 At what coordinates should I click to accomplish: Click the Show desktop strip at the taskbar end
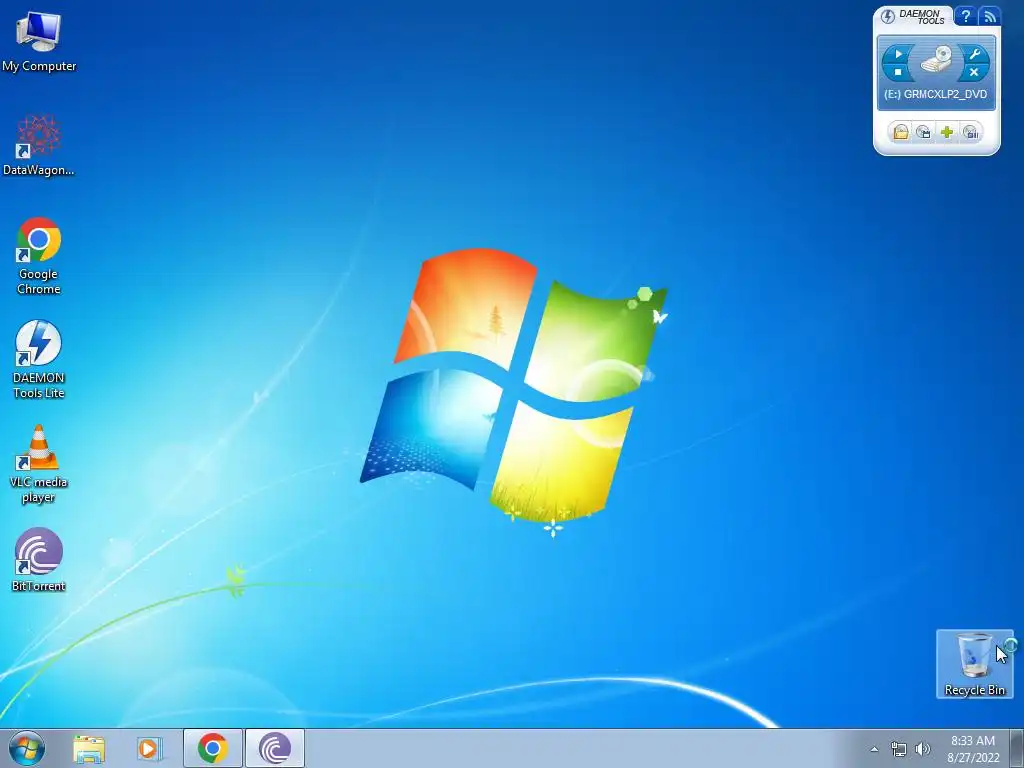click(x=1017, y=748)
